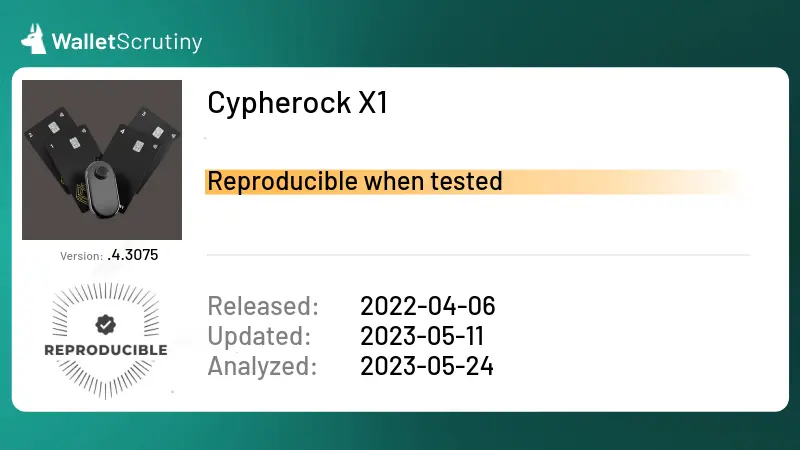Click the sunburst rays at the badge top
800x450 pixels.
[x=104, y=292]
